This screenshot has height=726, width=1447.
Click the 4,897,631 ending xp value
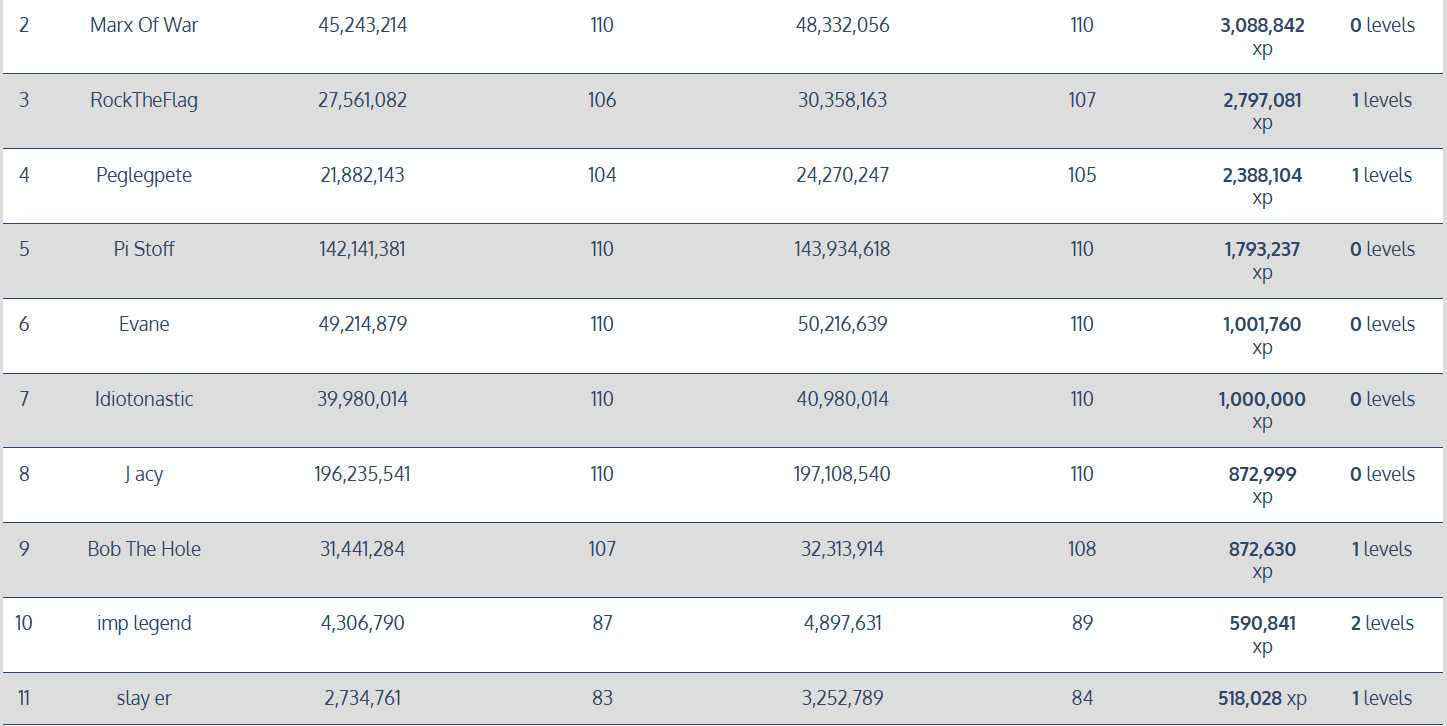click(x=842, y=623)
